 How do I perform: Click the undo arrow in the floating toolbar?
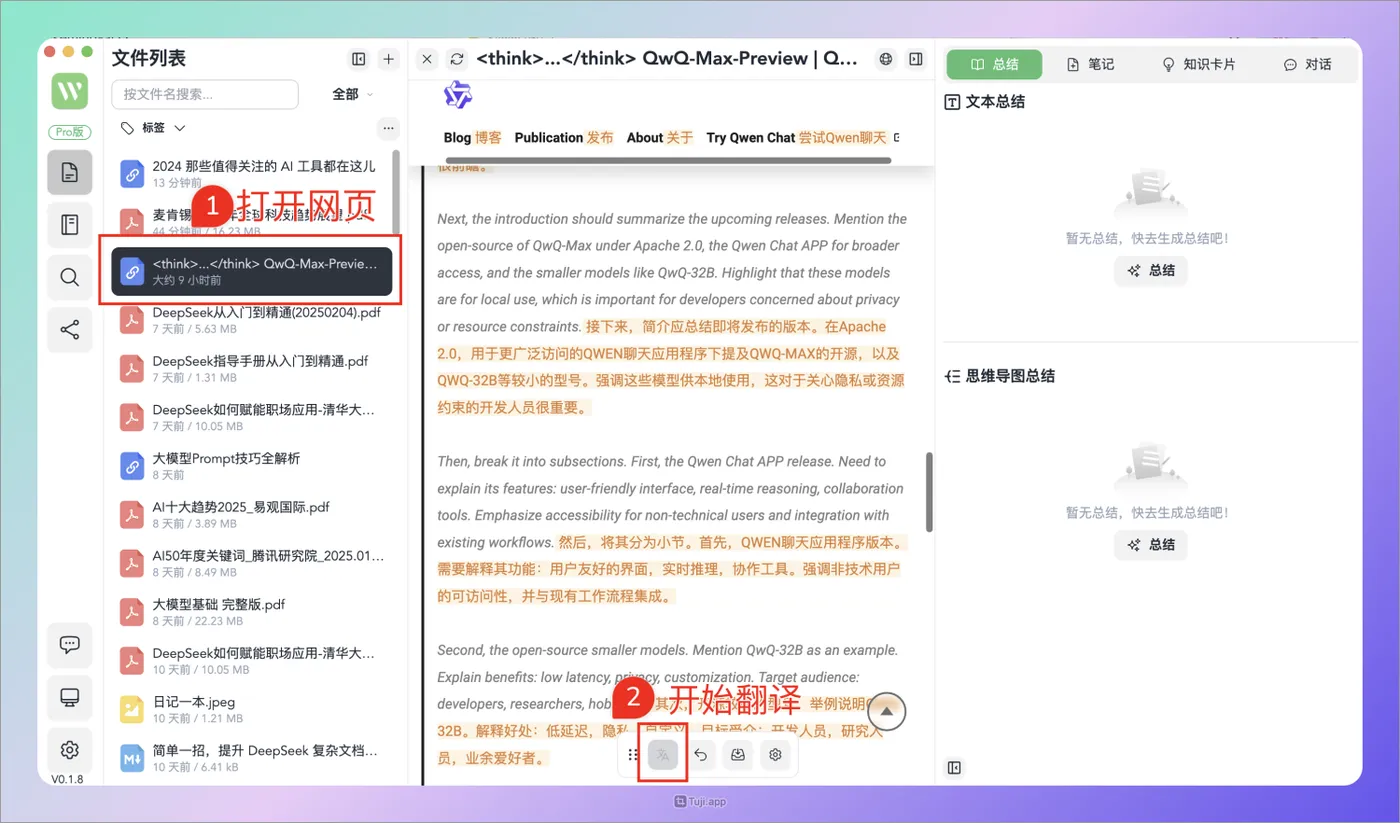click(701, 755)
